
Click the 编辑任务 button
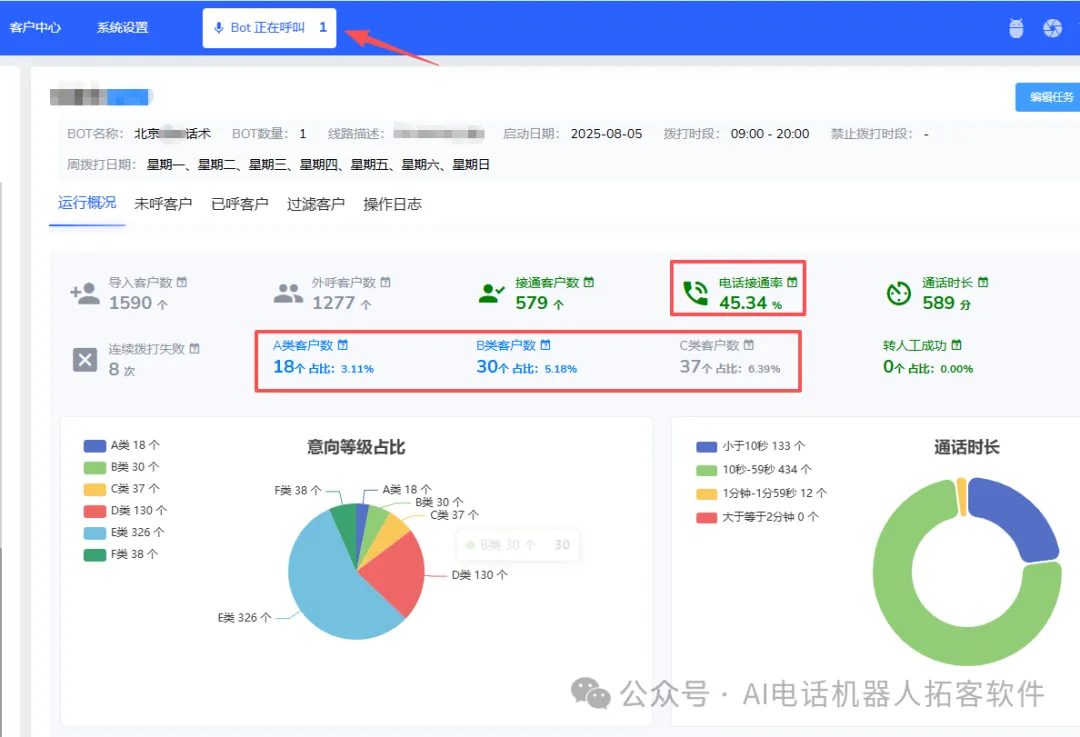(x=1051, y=97)
